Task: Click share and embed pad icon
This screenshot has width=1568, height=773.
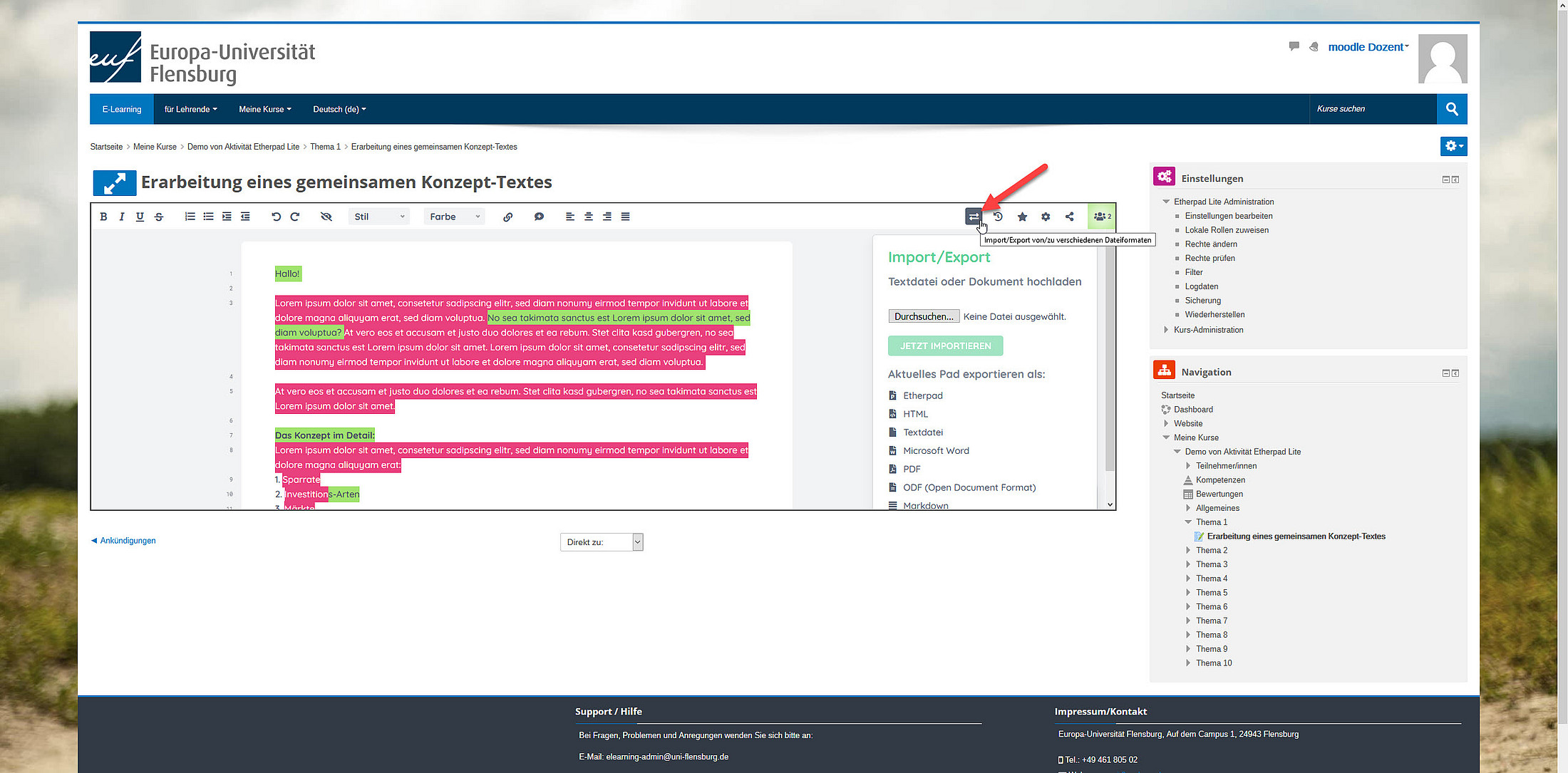Action: pyautogui.click(x=1069, y=217)
